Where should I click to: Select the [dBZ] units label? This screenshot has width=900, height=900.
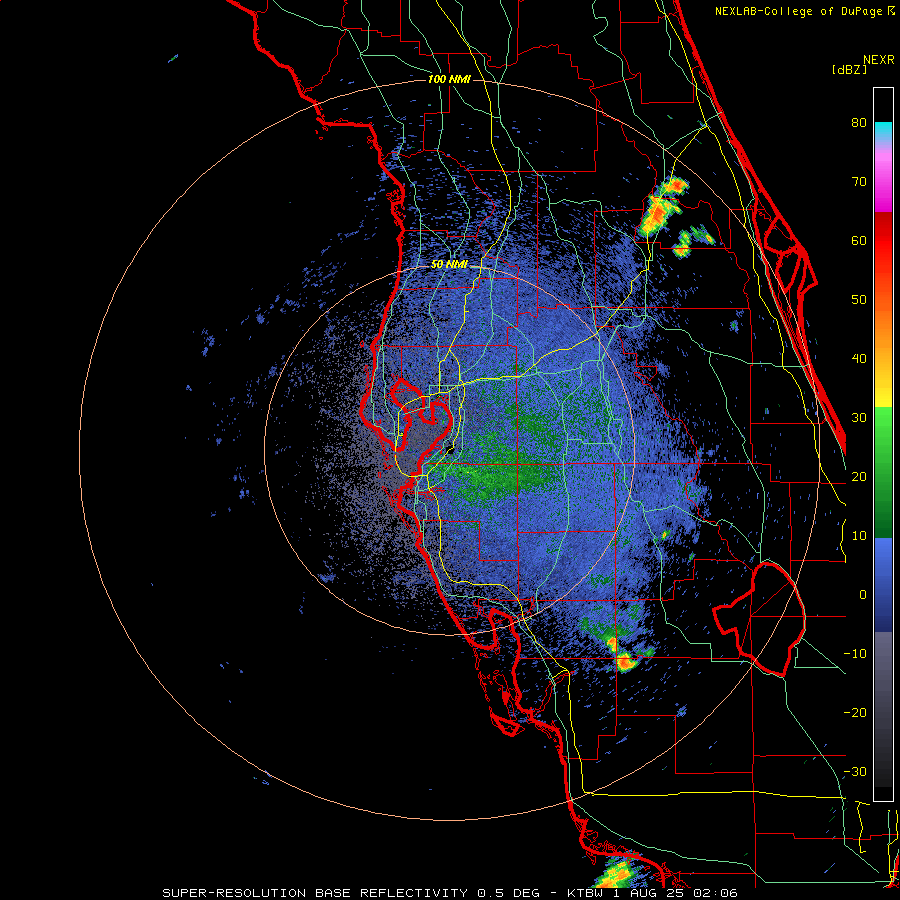coord(849,69)
